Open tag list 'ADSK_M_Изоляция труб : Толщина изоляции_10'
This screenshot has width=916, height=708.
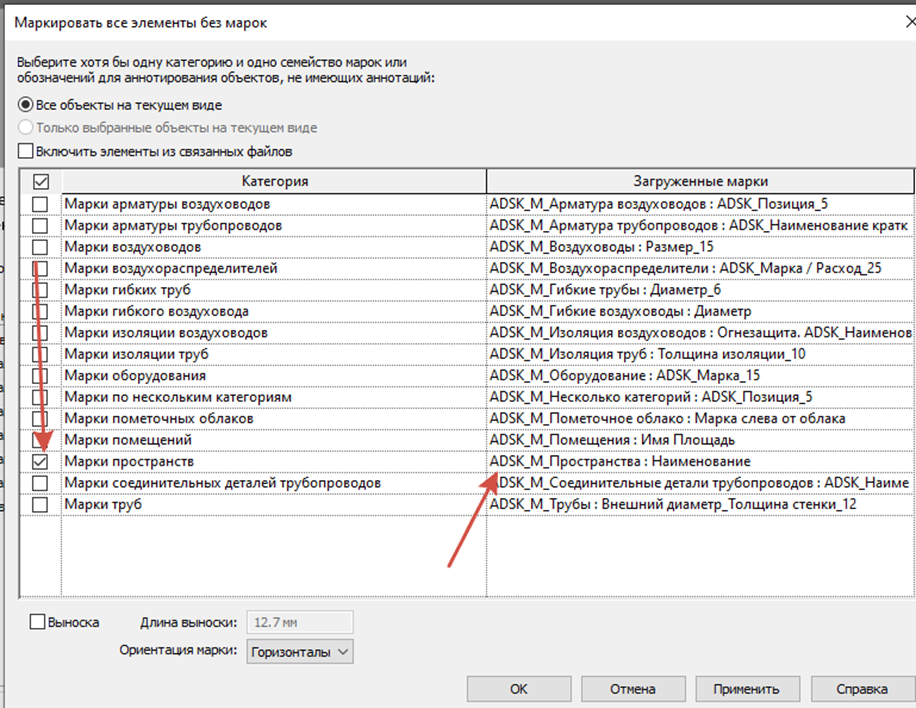click(700, 354)
